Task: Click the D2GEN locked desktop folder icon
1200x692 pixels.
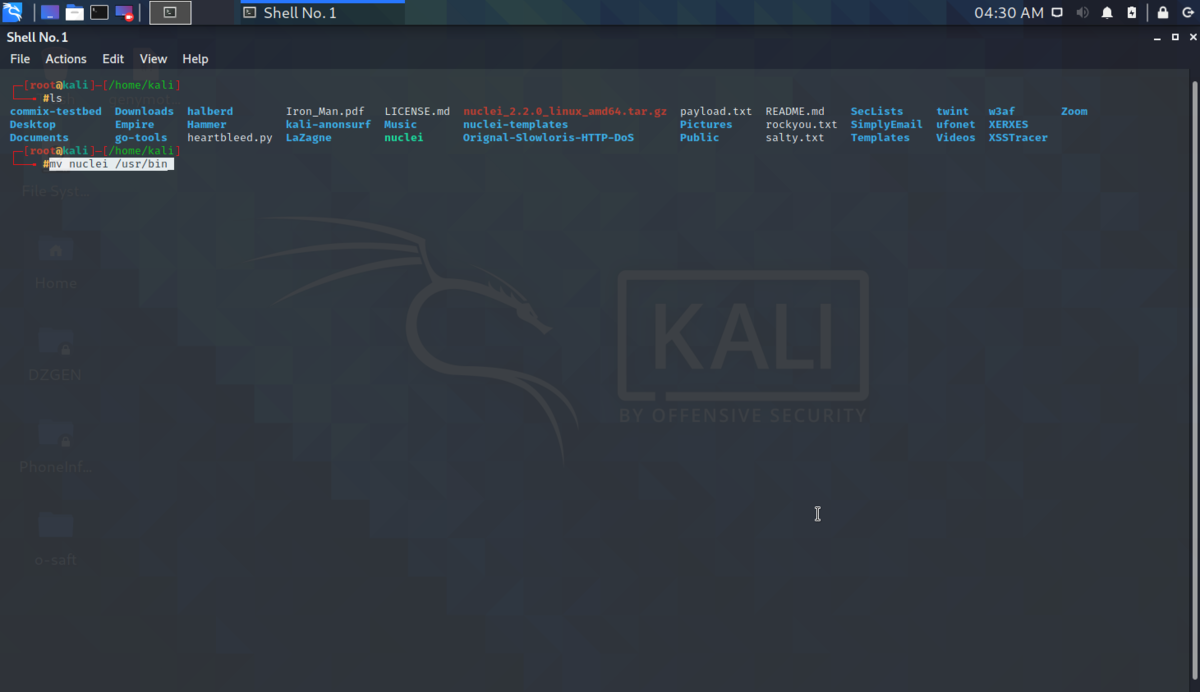Action: [56, 355]
